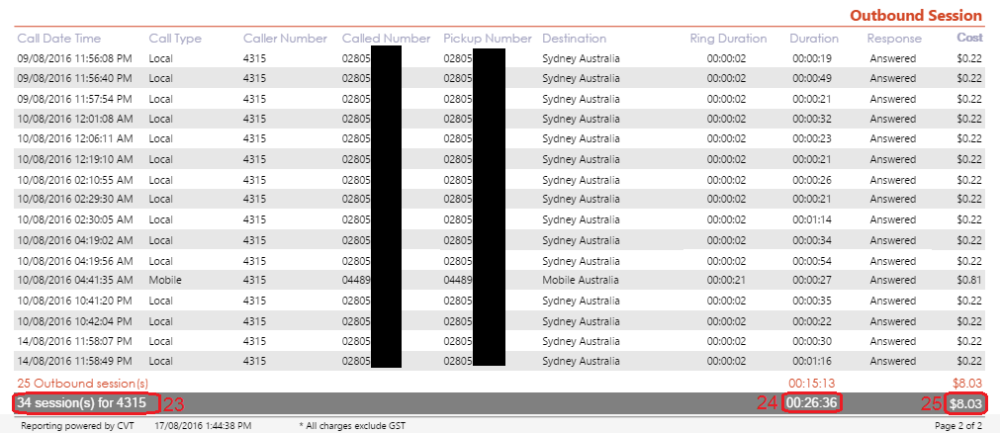Click the 10/08/2016 12:19:10 AM timestamp

[x=75, y=159]
